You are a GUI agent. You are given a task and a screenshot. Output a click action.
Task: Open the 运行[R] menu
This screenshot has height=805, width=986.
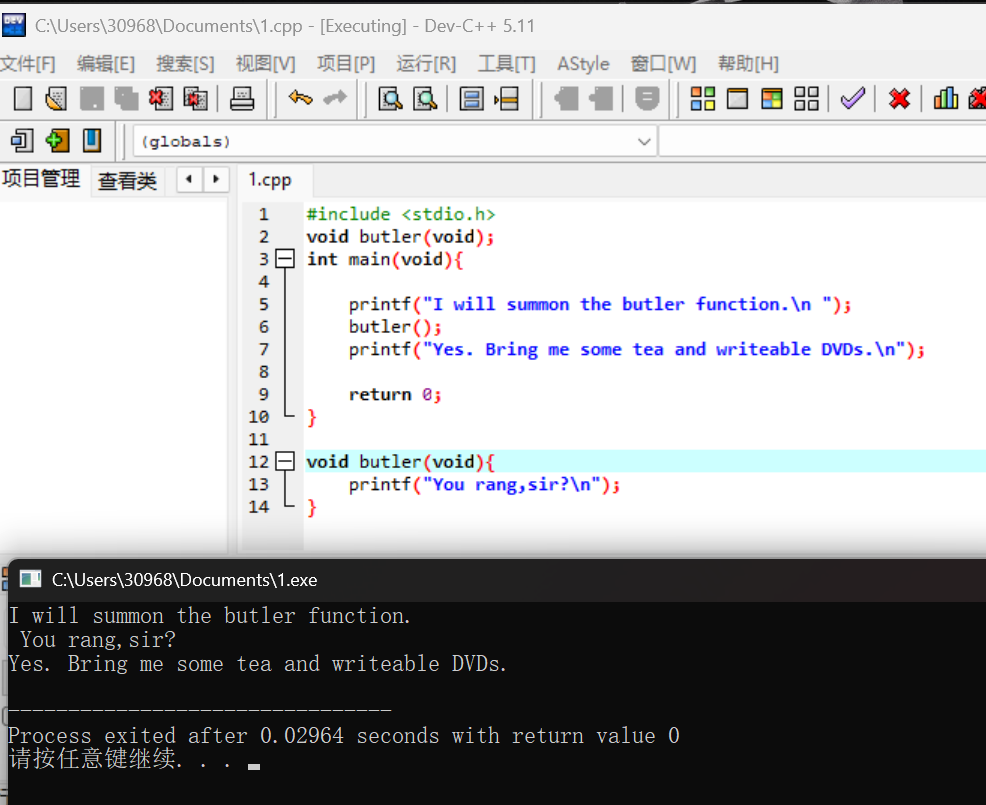[x=426, y=64]
